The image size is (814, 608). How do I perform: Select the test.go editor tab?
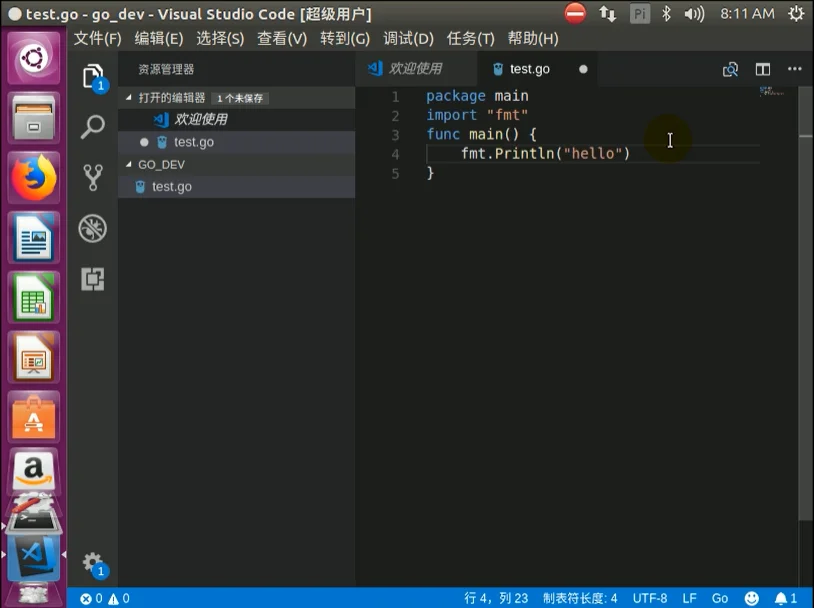(537, 69)
